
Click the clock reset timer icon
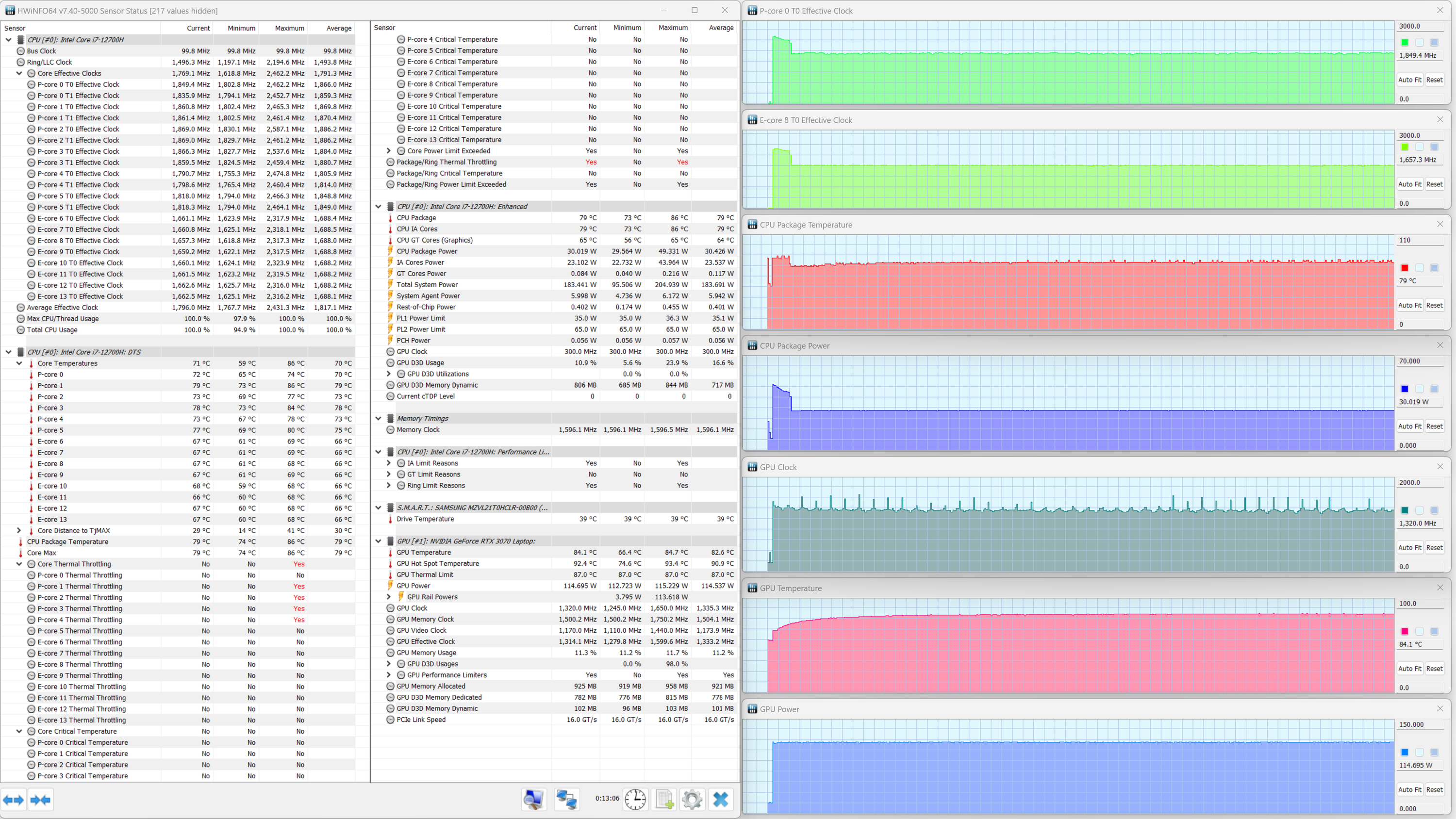pyautogui.click(x=635, y=800)
